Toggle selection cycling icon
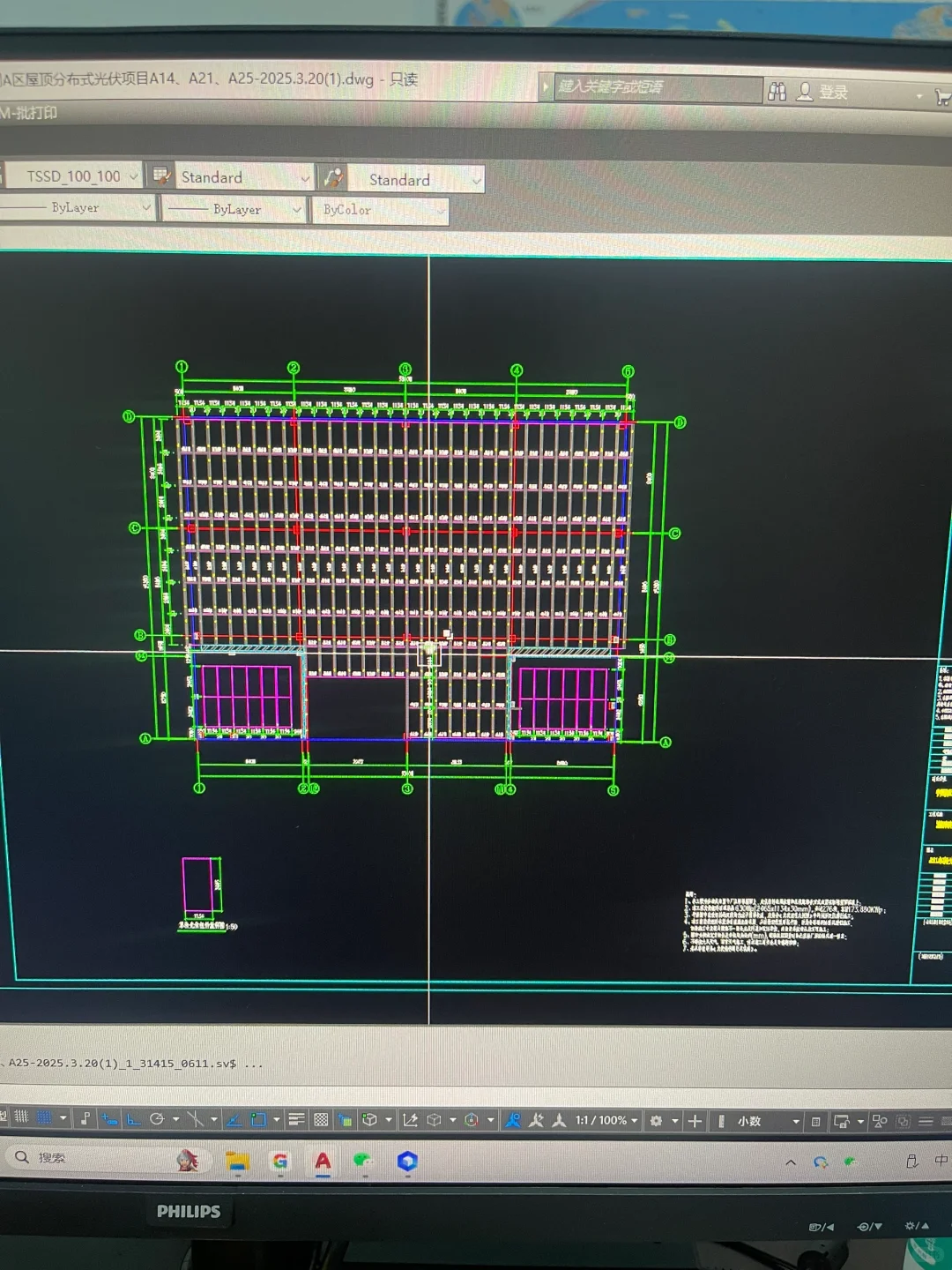Screen dimensions: 952x1270 coord(345,1120)
